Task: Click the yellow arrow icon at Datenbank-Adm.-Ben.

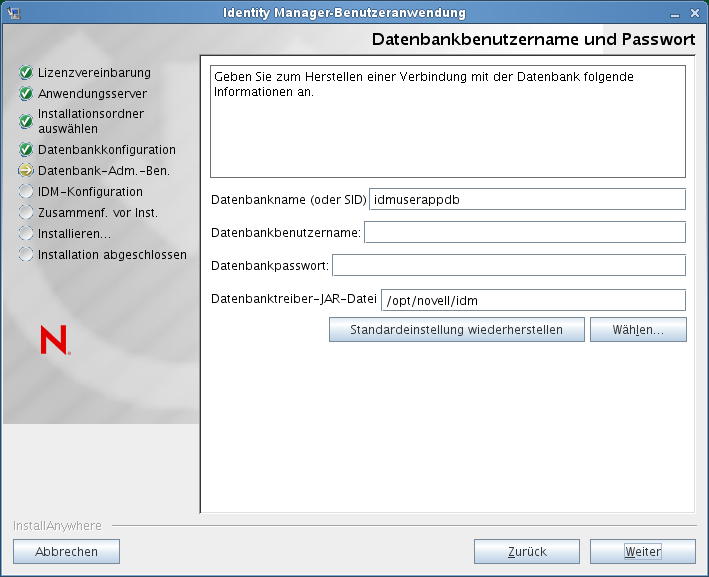Action: tap(26, 170)
